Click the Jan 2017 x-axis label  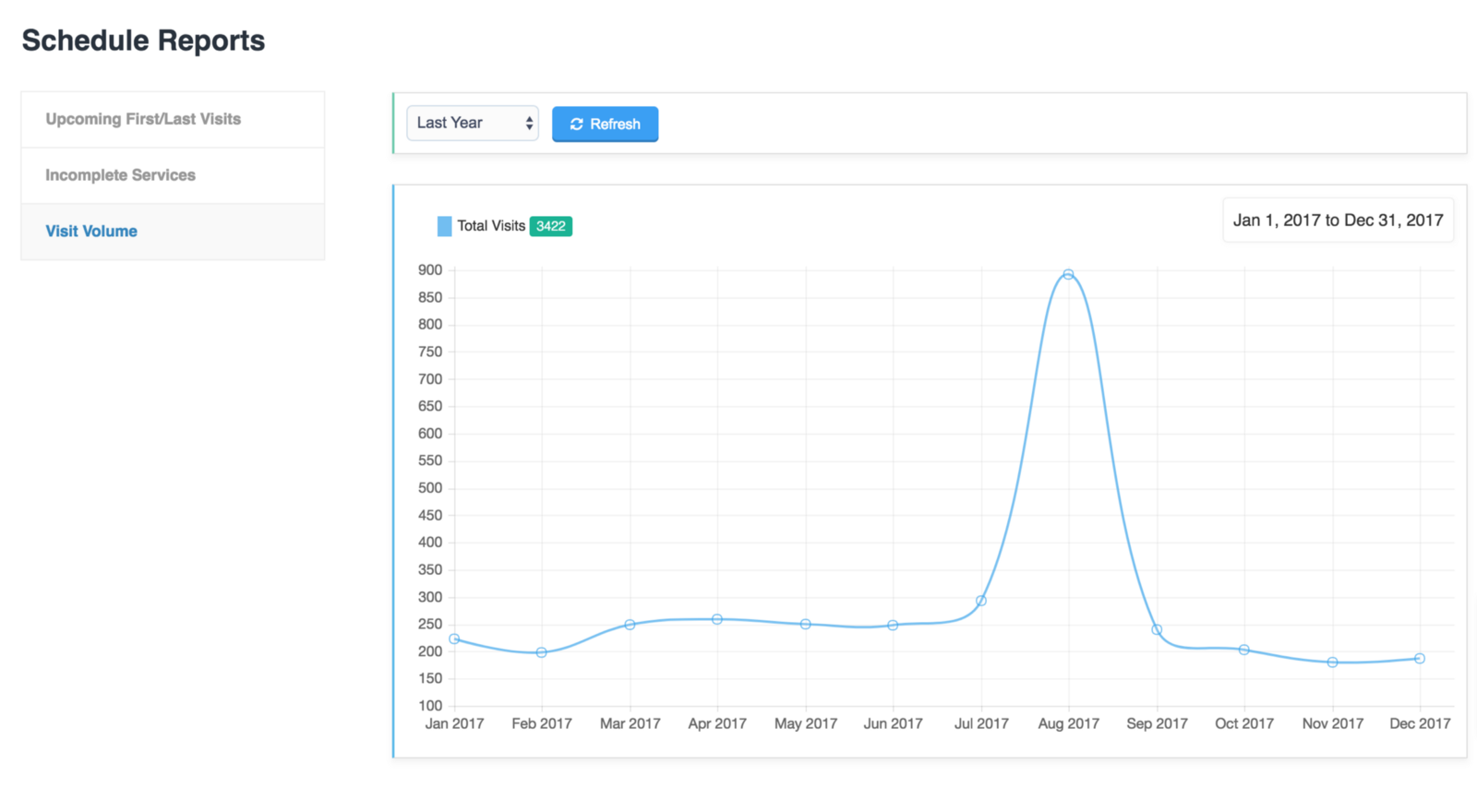454,723
